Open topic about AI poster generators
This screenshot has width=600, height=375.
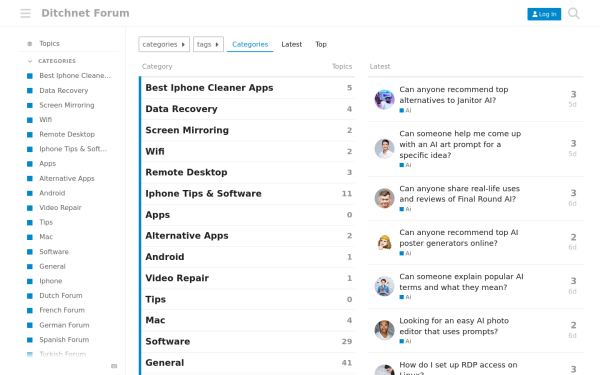tap(458, 238)
